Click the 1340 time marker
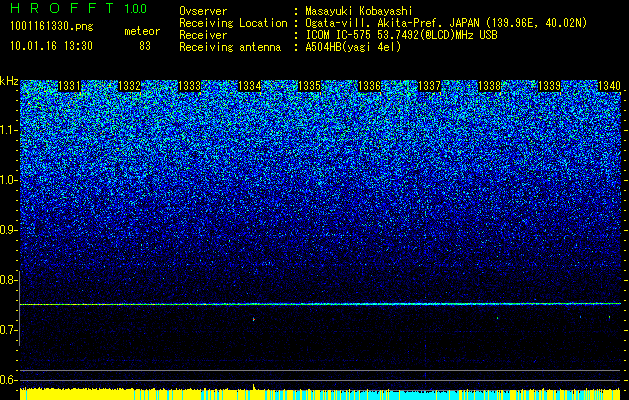Image resolution: width=629 pixels, height=400 pixels. [609, 86]
